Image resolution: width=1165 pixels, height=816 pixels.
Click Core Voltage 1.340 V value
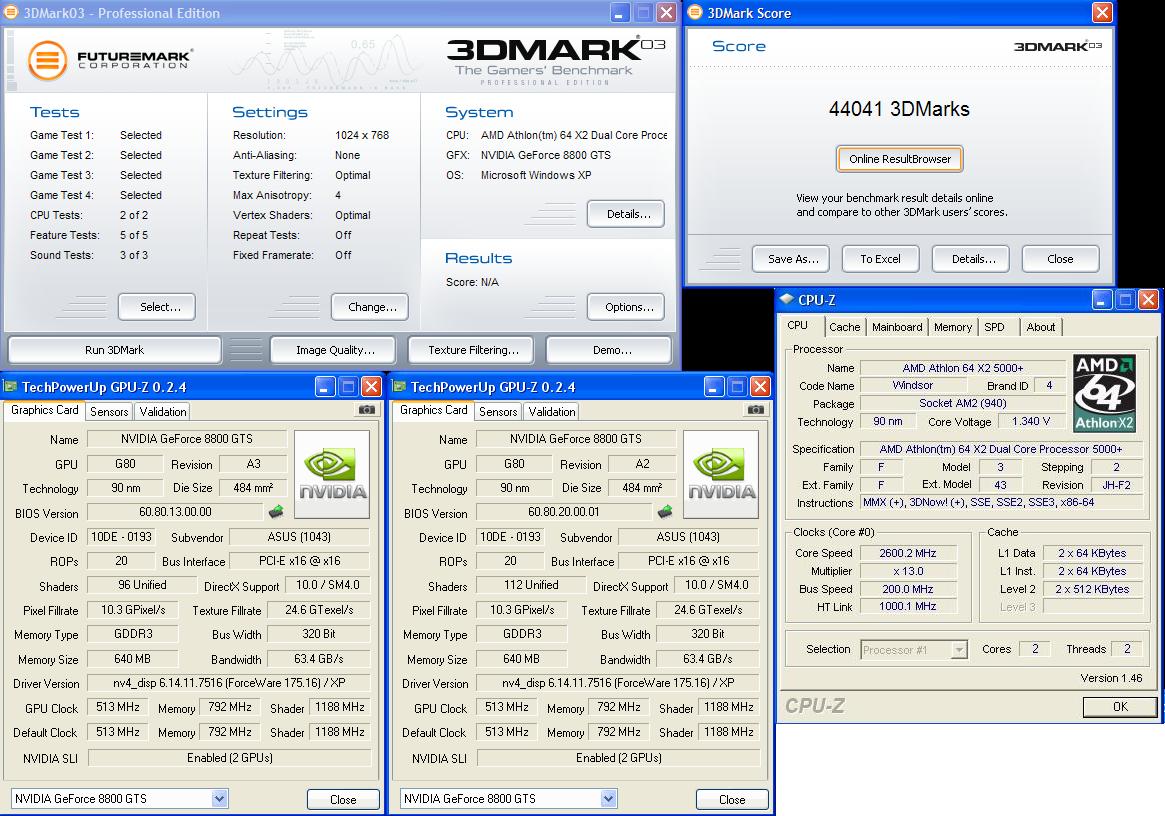click(x=1031, y=421)
